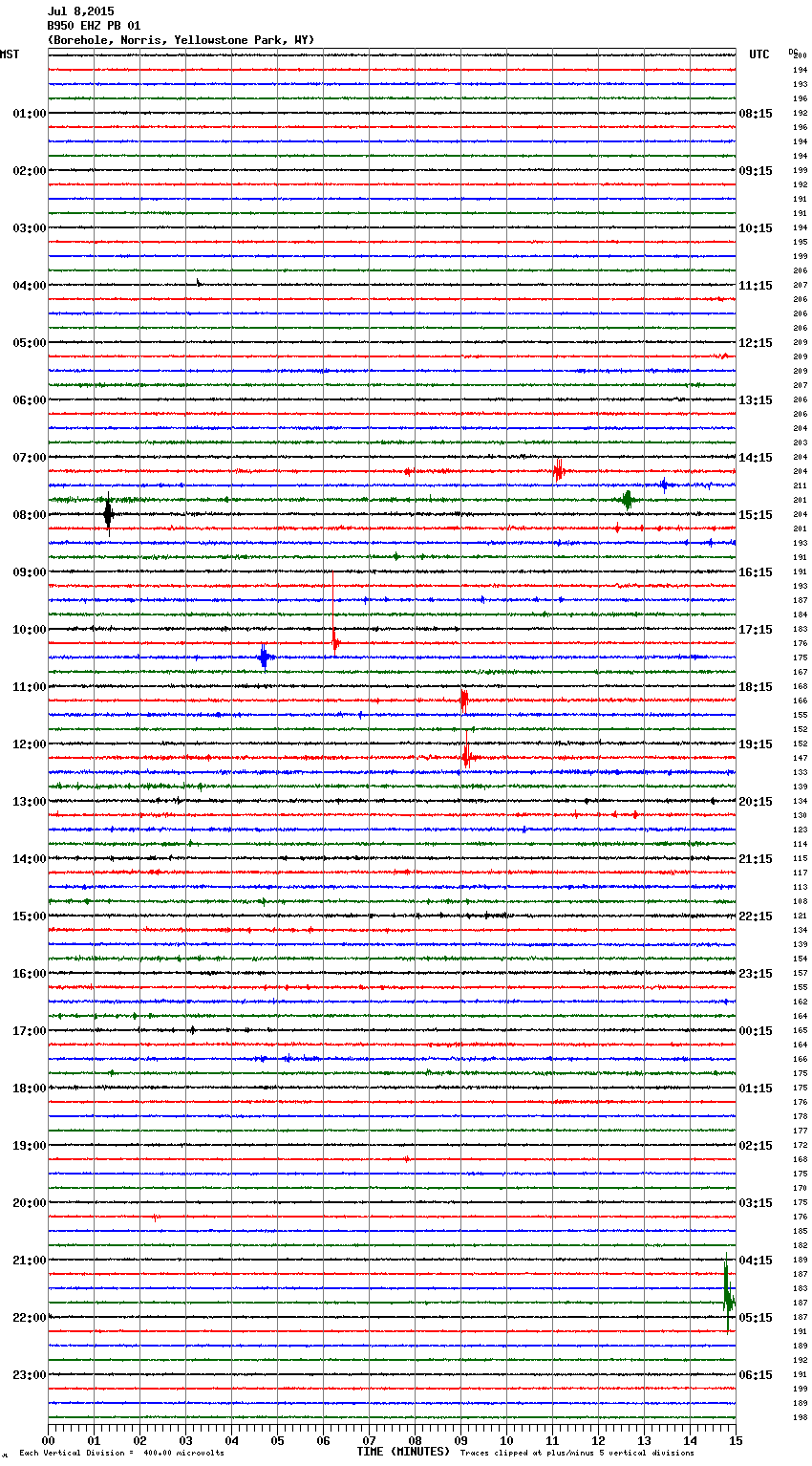Click the 23:15 UTC row label
Screen dimensions: 812x1466
(x=756, y=974)
